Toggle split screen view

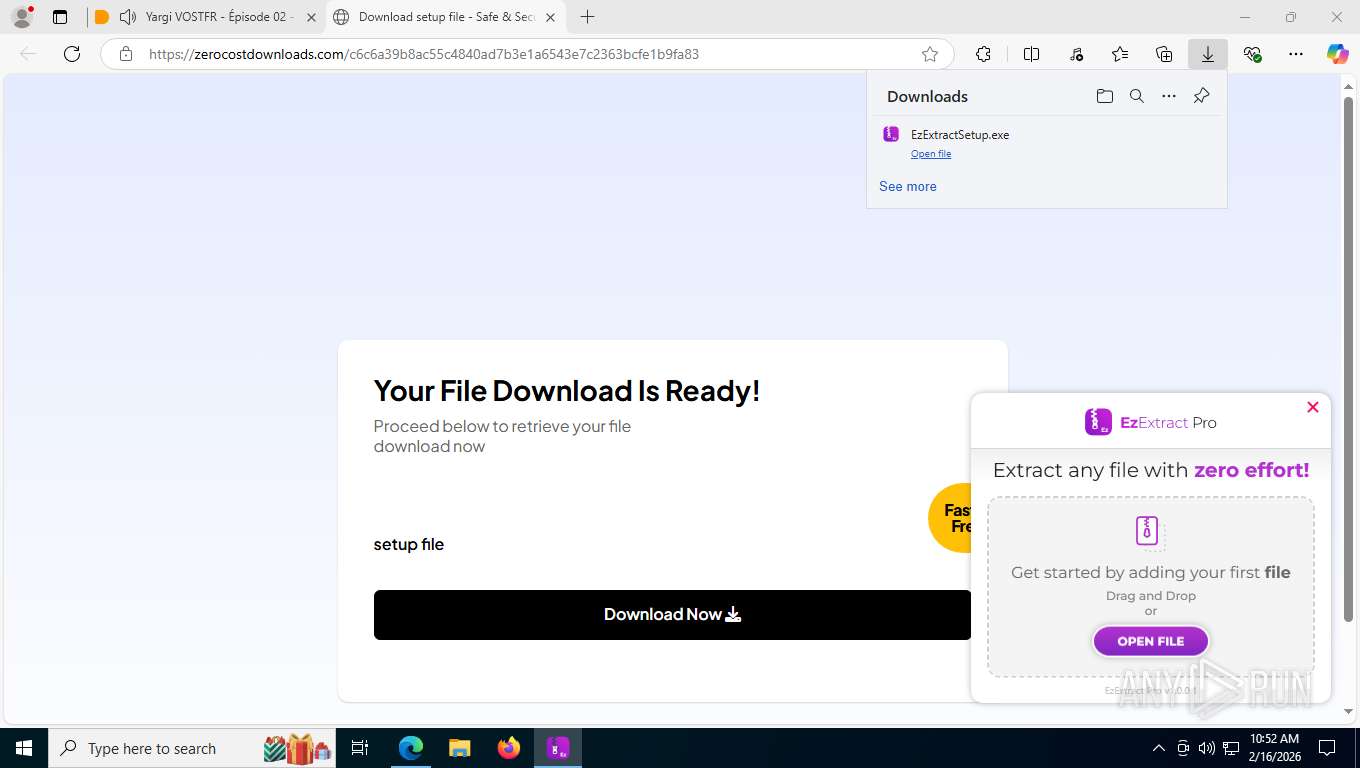click(1032, 54)
